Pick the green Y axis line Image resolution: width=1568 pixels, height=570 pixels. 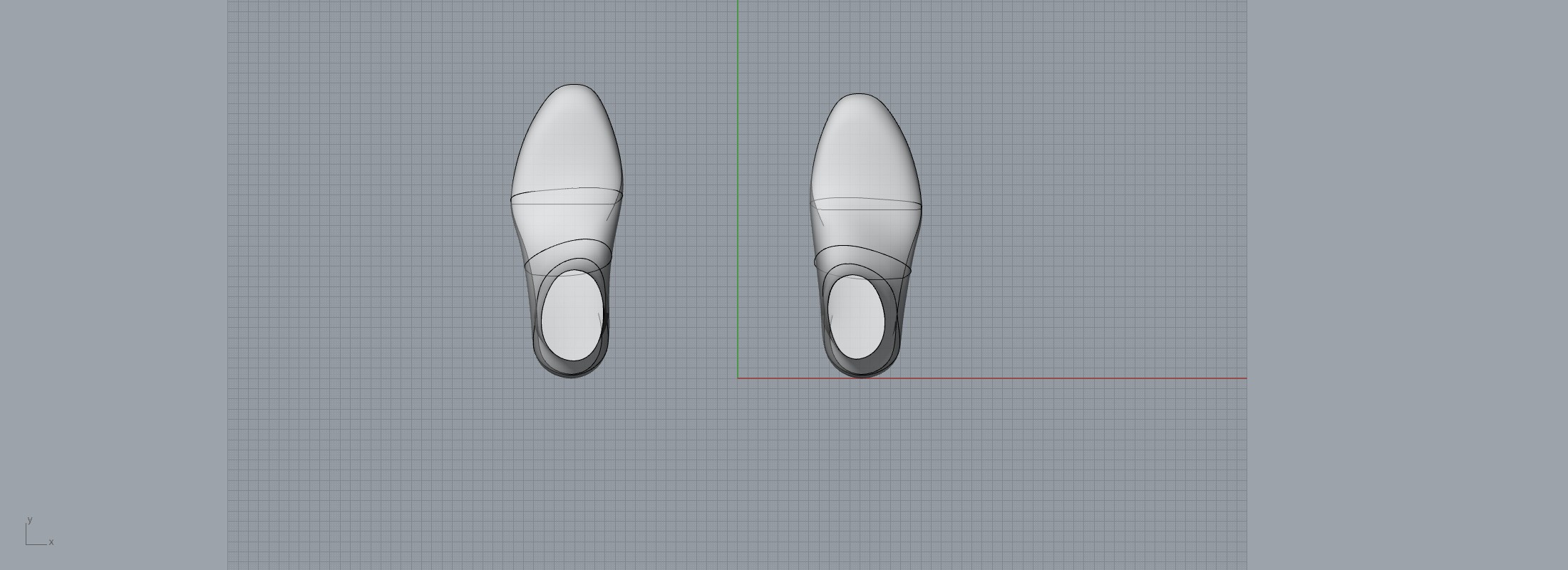point(738,178)
